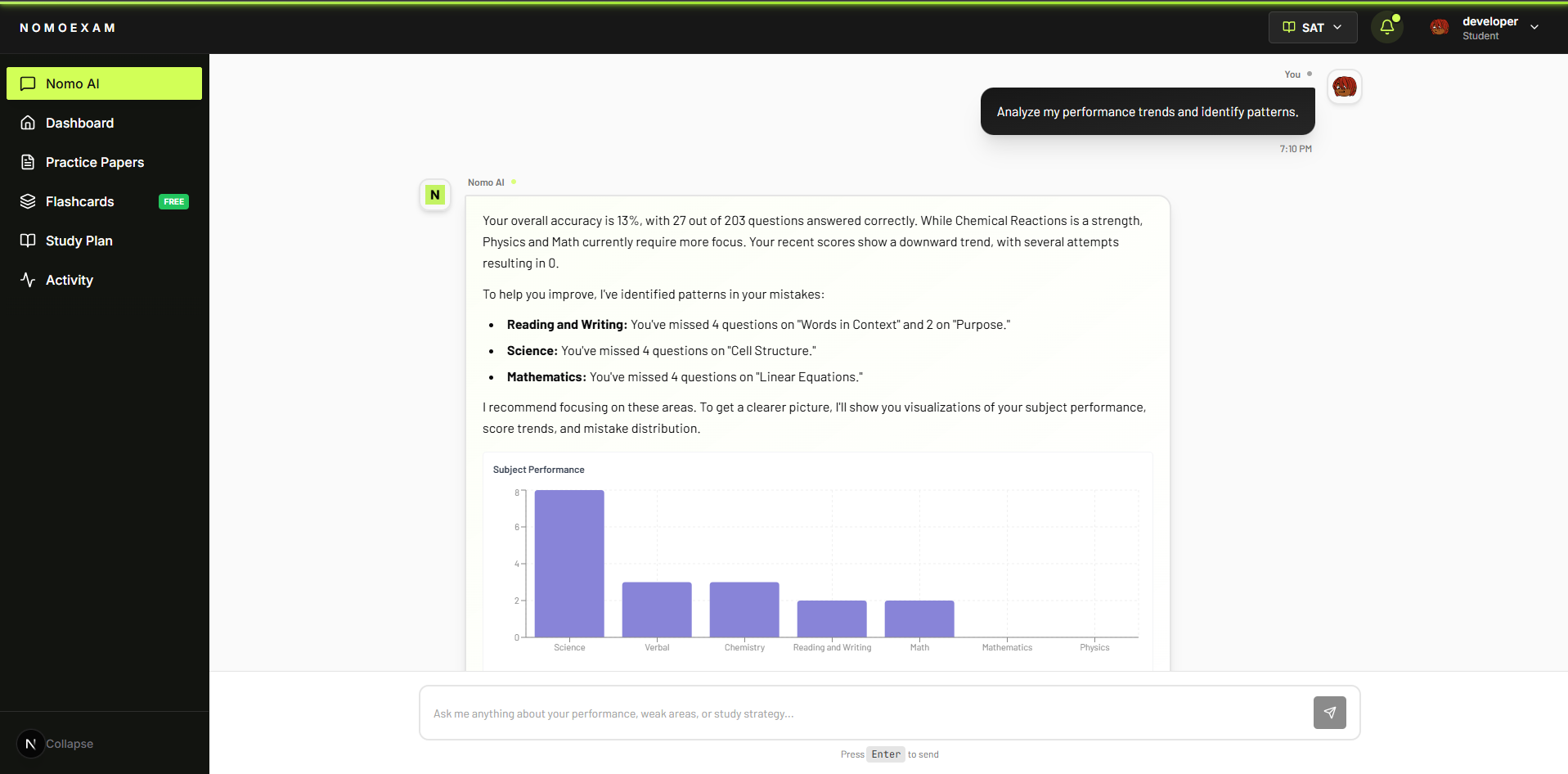Click the Activity pulse icon
This screenshot has width=1568, height=774.
pos(28,280)
